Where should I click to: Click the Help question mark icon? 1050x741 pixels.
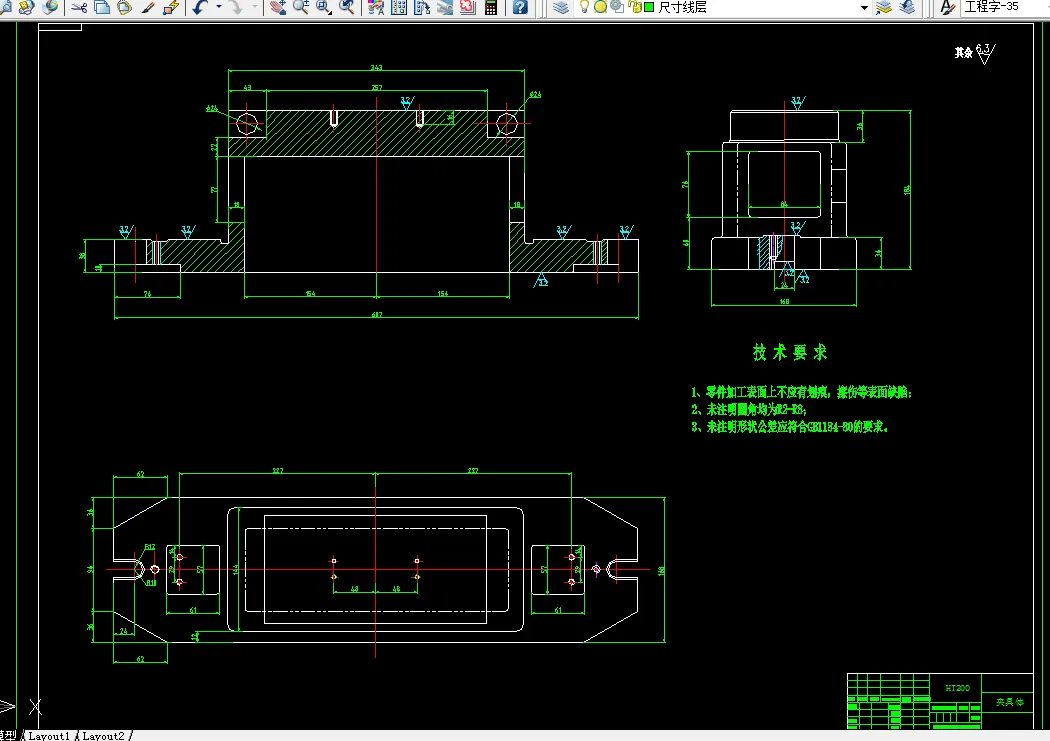point(520,7)
